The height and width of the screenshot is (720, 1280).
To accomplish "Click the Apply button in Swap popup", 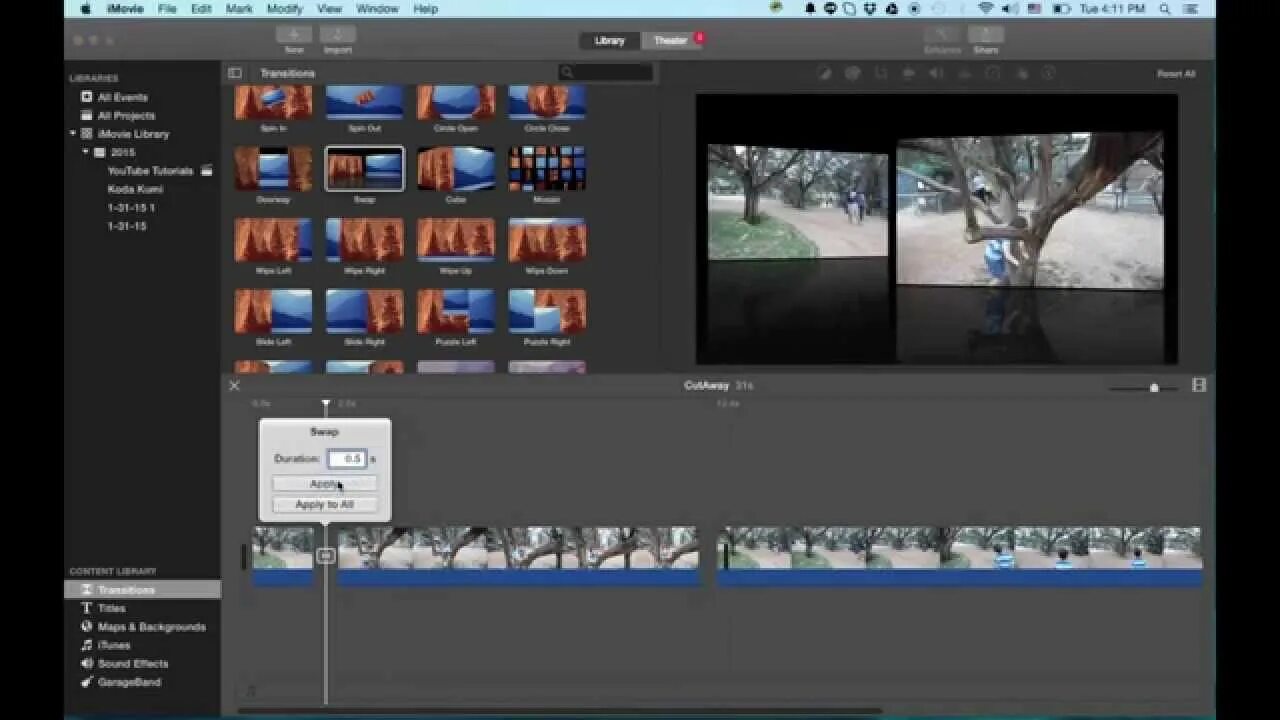I will pyautogui.click(x=325, y=484).
